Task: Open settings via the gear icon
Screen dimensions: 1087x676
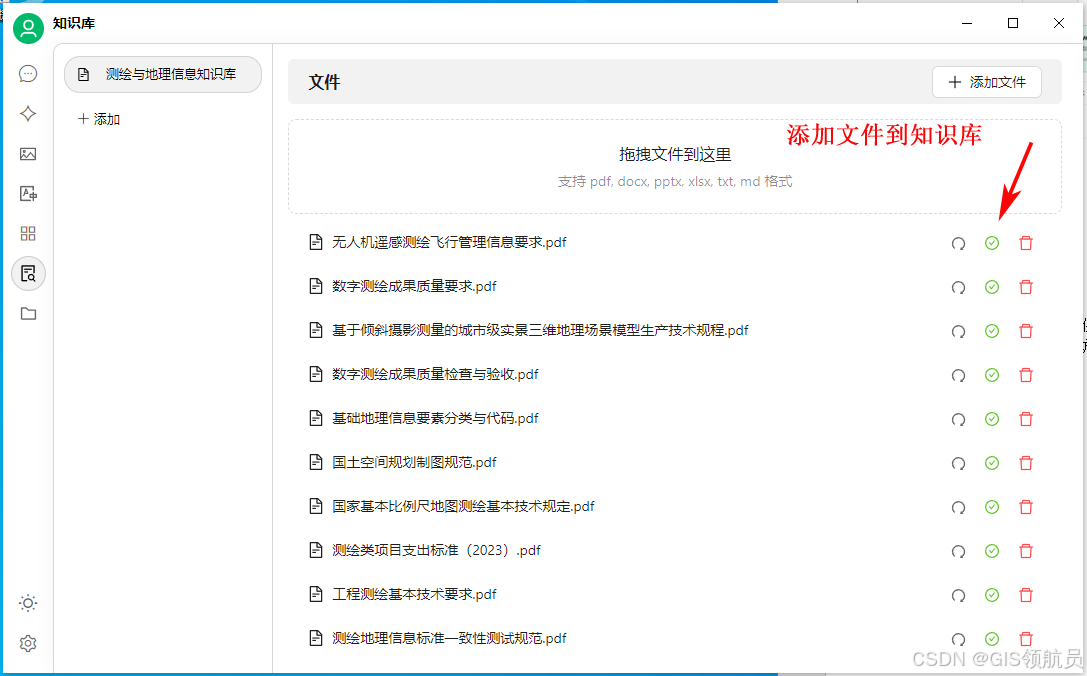Action: click(28, 643)
